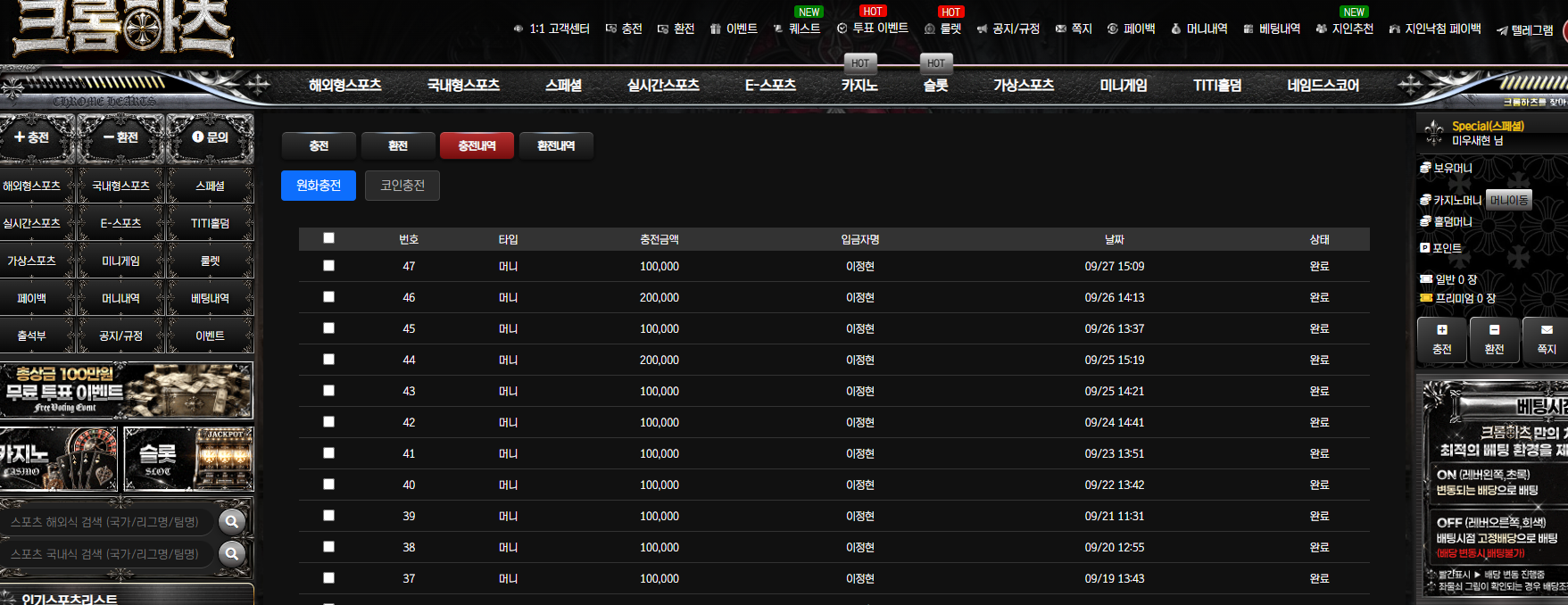Viewport: 1568px width, 605px height.
Task: Switch to the 환전내역 tab
Action: [x=556, y=145]
